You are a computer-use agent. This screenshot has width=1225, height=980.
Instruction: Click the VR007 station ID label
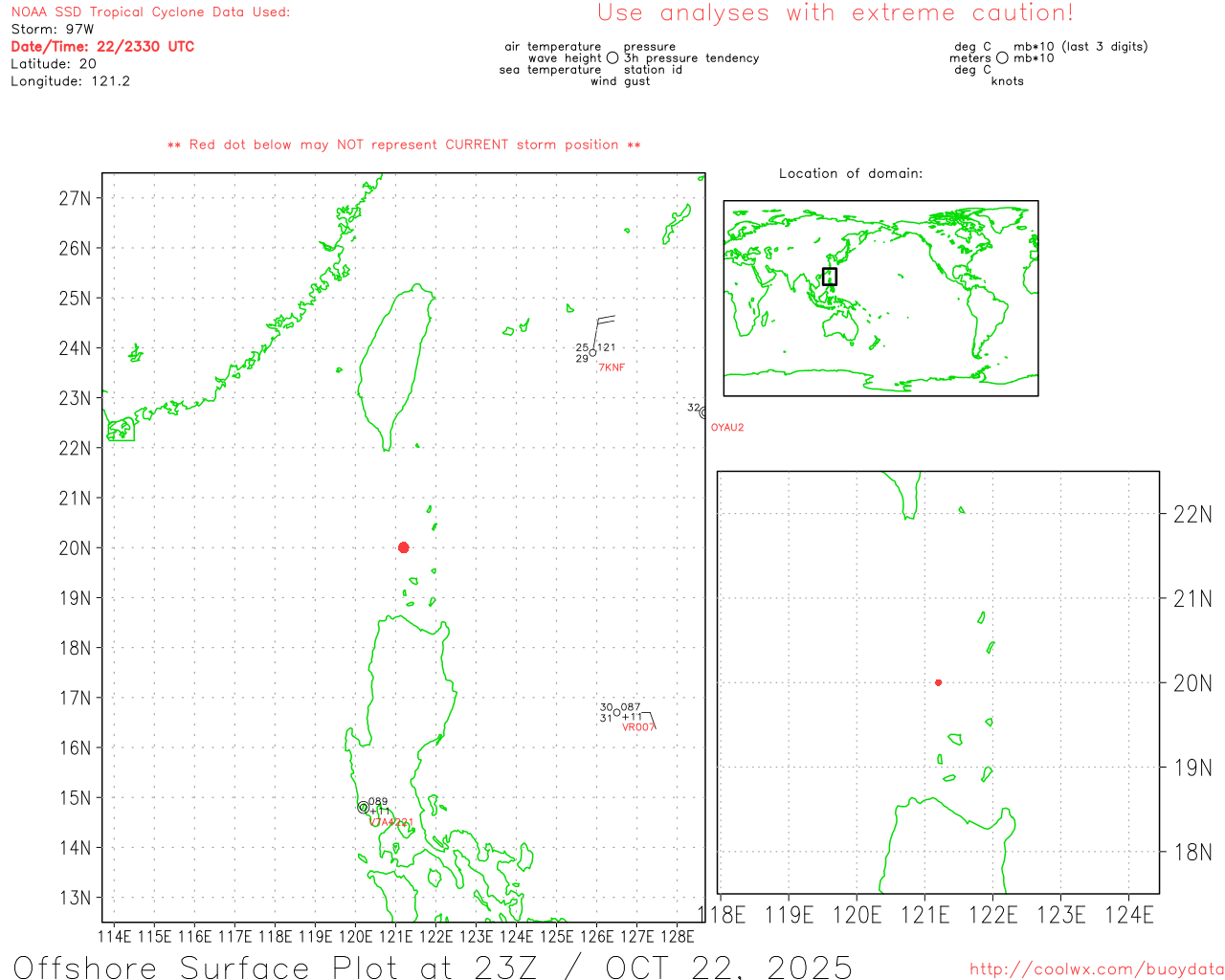[x=638, y=727]
